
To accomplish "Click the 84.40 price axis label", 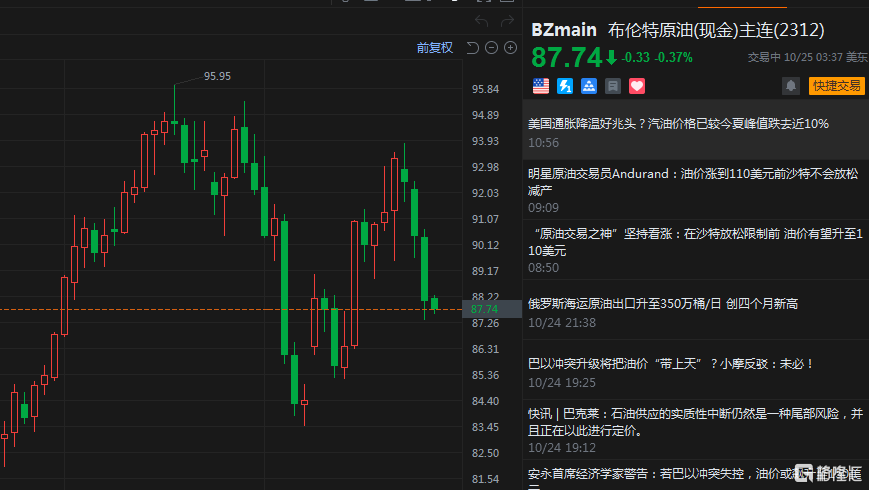I will 485,401.
